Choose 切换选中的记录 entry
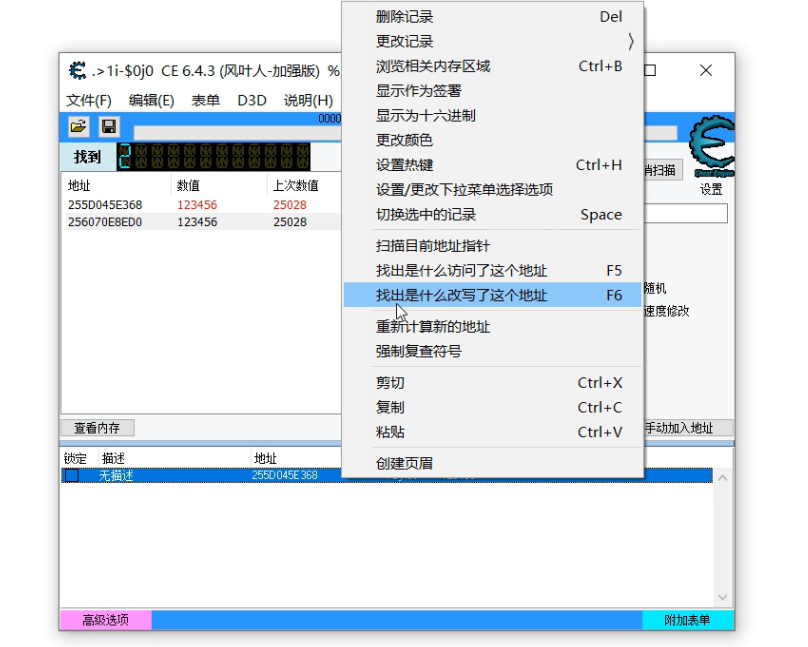Screen dimensions: 808x647 pyautogui.click(x=493, y=214)
